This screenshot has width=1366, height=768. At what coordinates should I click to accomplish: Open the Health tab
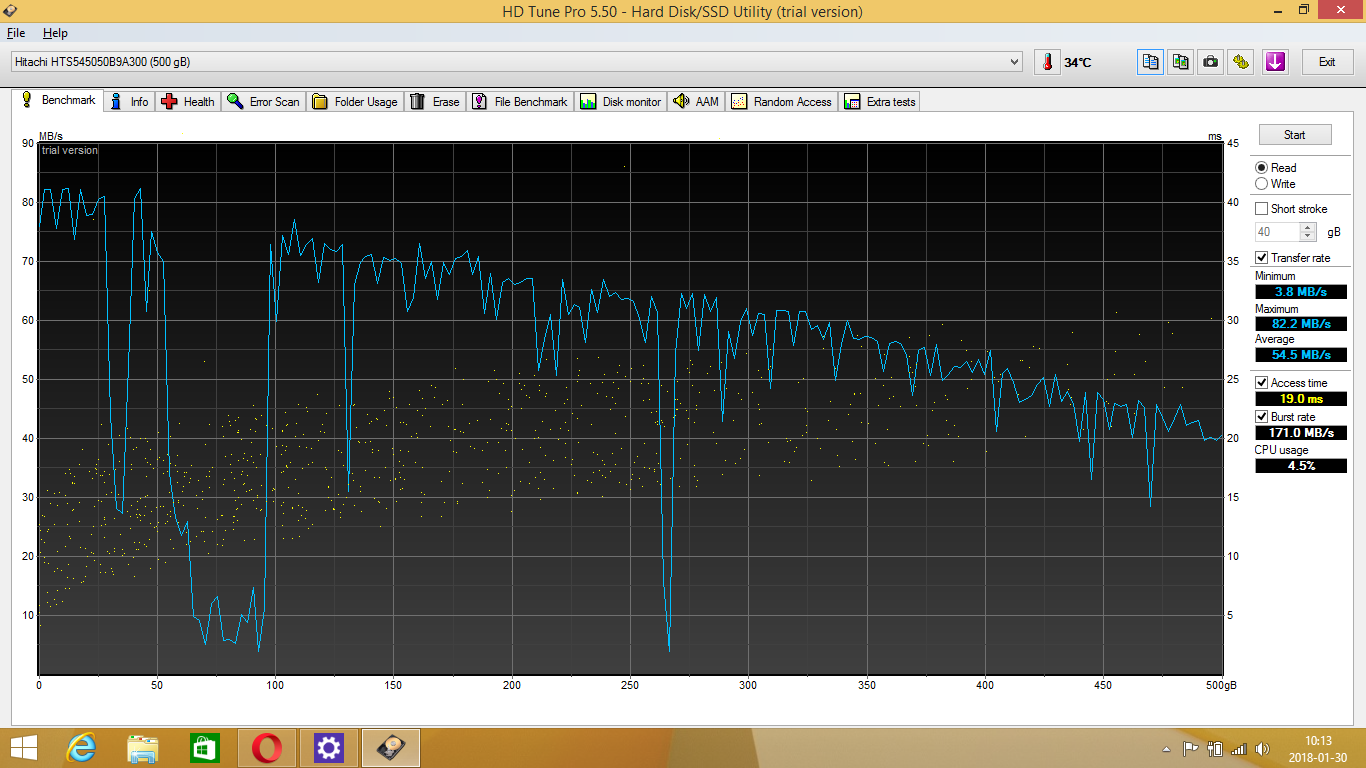(x=188, y=102)
